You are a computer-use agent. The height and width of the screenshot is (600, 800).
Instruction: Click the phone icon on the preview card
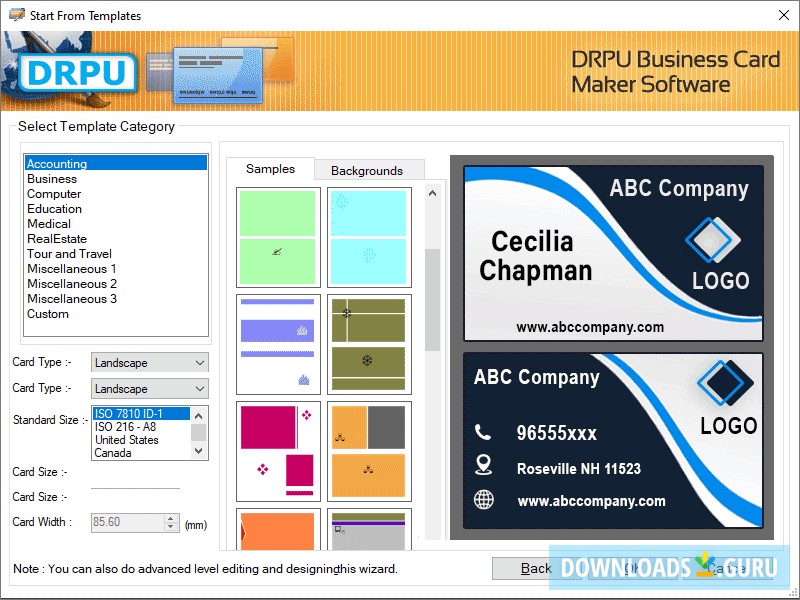(x=482, y=434)
